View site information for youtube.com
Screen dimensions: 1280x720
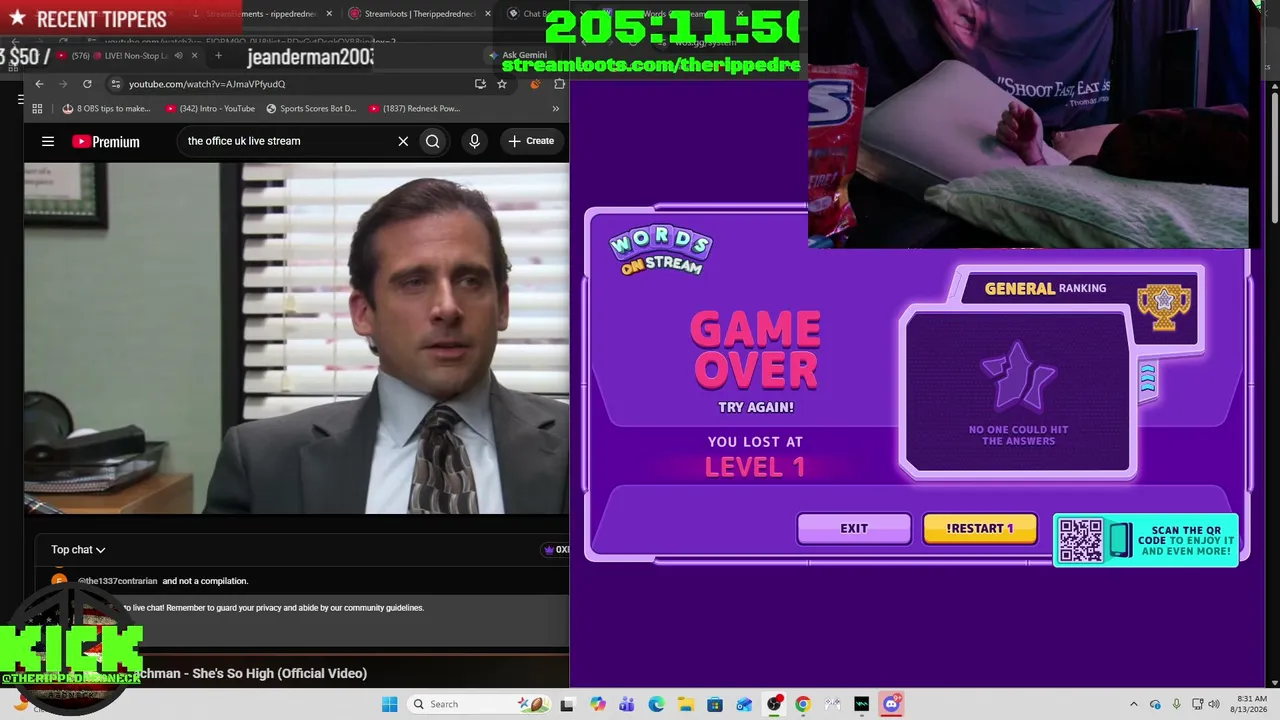(116, 84)
